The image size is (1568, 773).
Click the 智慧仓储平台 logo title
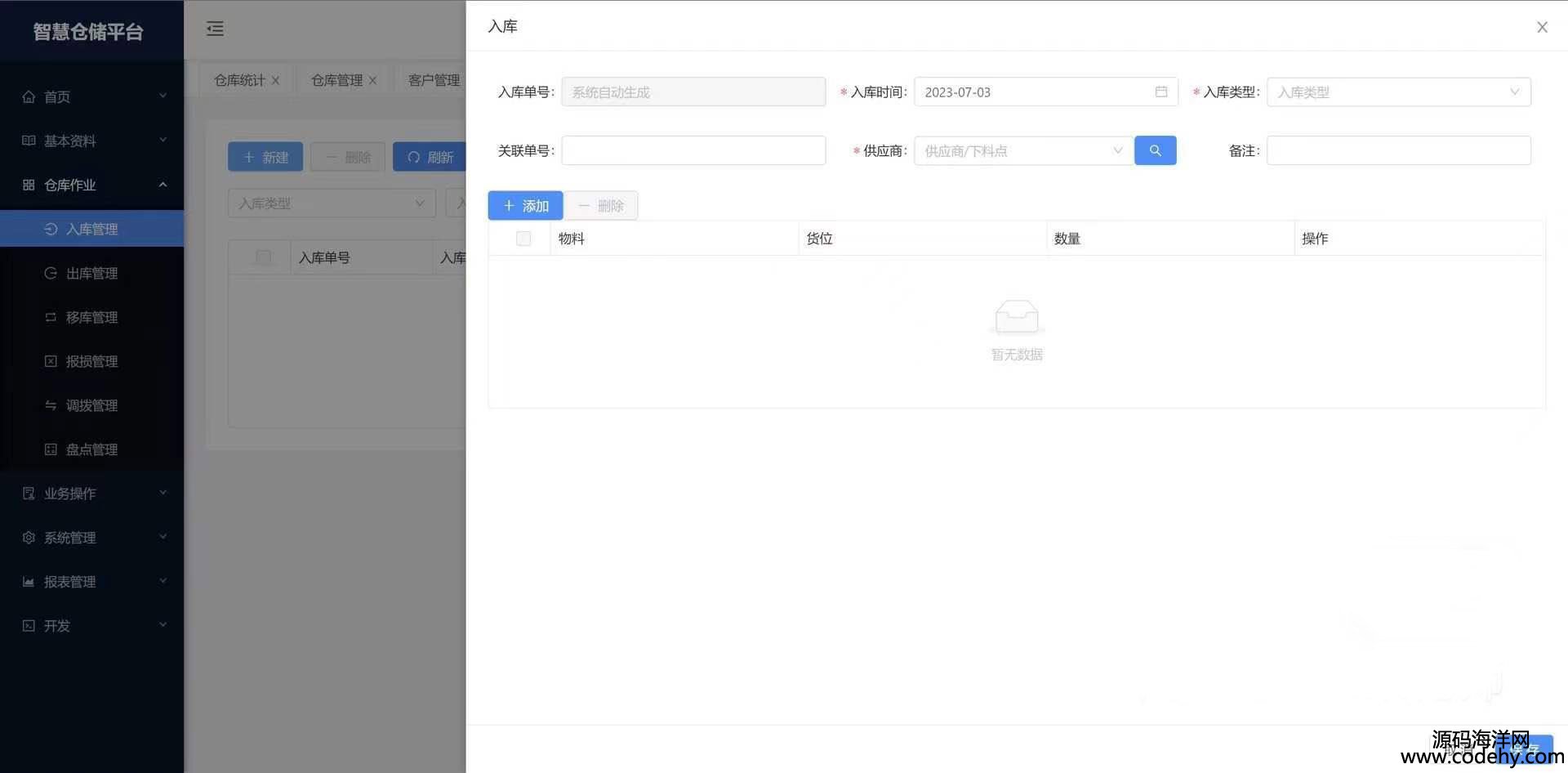pos(88,31)
